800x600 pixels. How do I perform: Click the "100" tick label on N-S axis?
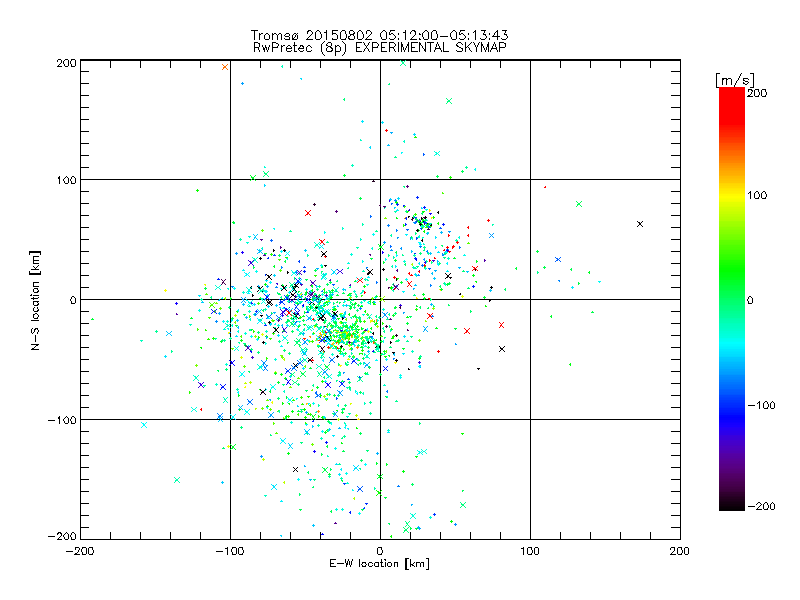pyautogui.click(x=66, y=180)
